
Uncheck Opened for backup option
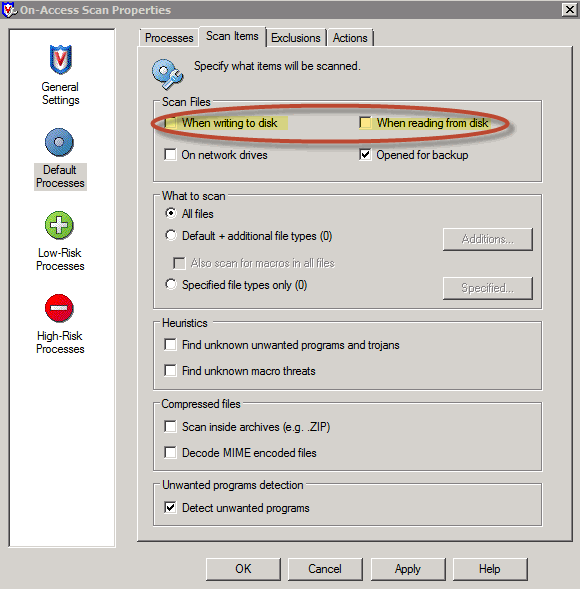[x=365, y=154]
